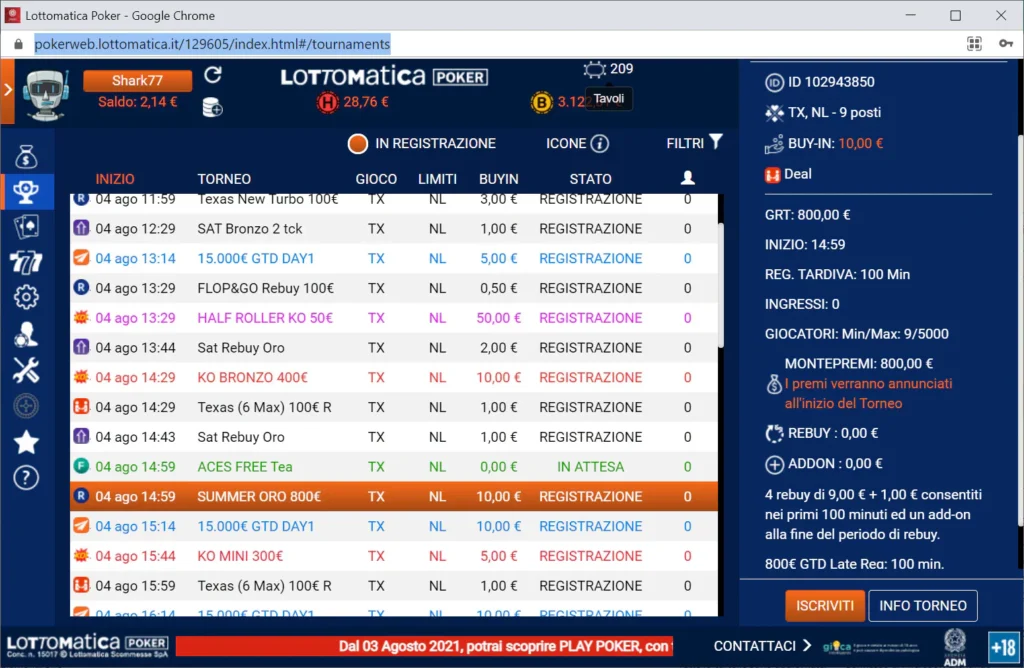Viewport: 1024px width, 668px height.
Task: Expand the left side panel arrow
Action: tap(7, 90)
